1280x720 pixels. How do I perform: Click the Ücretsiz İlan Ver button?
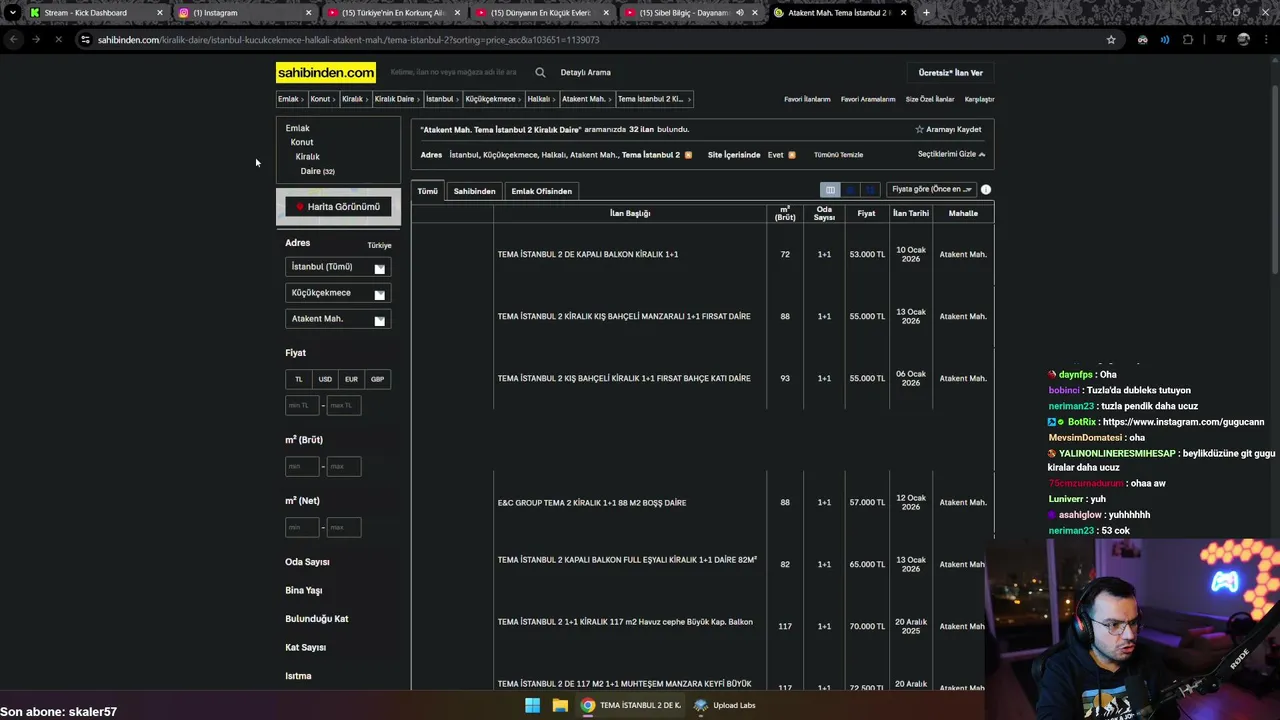click(951, 73)
